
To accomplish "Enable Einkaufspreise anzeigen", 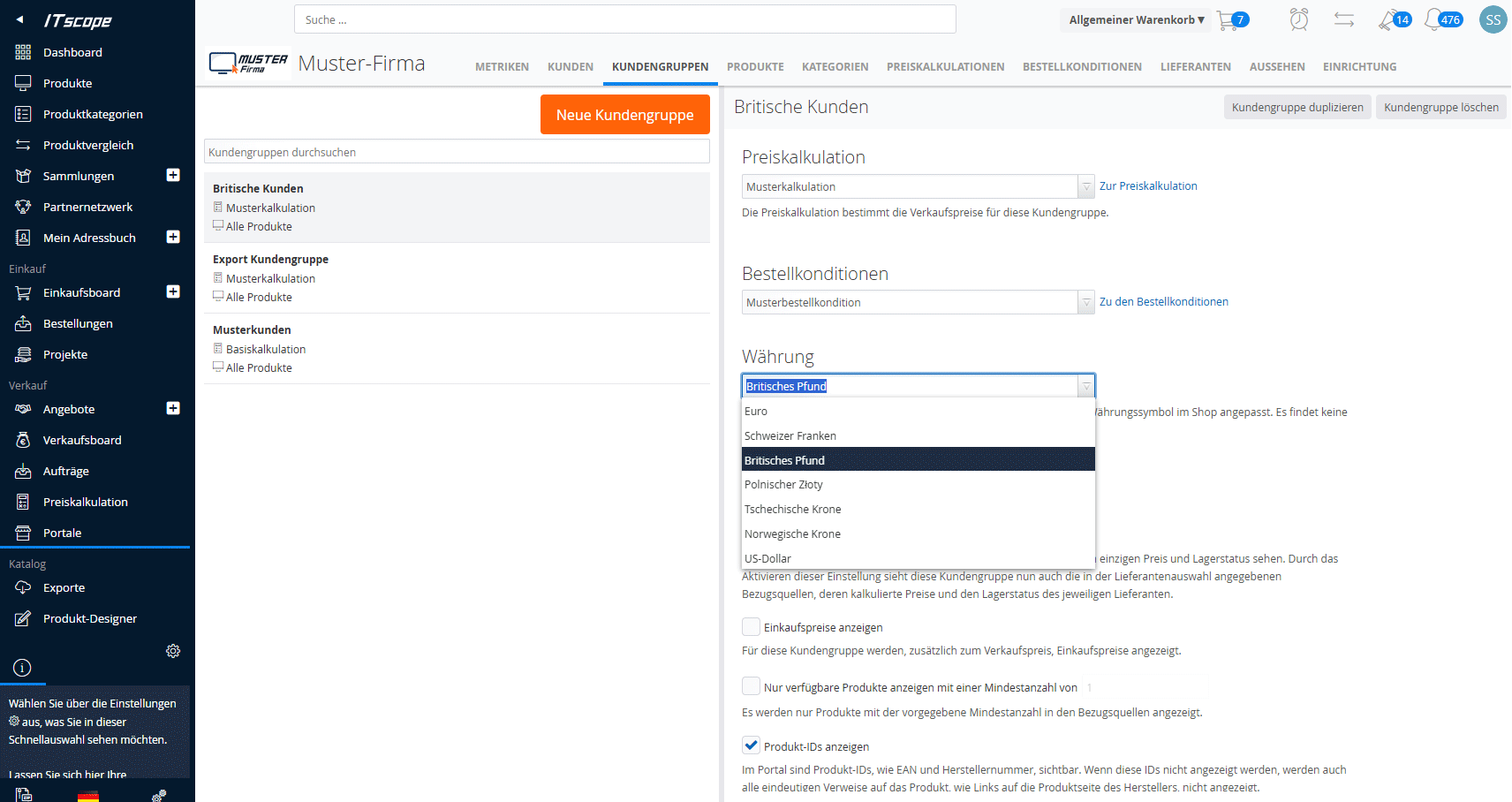I will (751, 626).
